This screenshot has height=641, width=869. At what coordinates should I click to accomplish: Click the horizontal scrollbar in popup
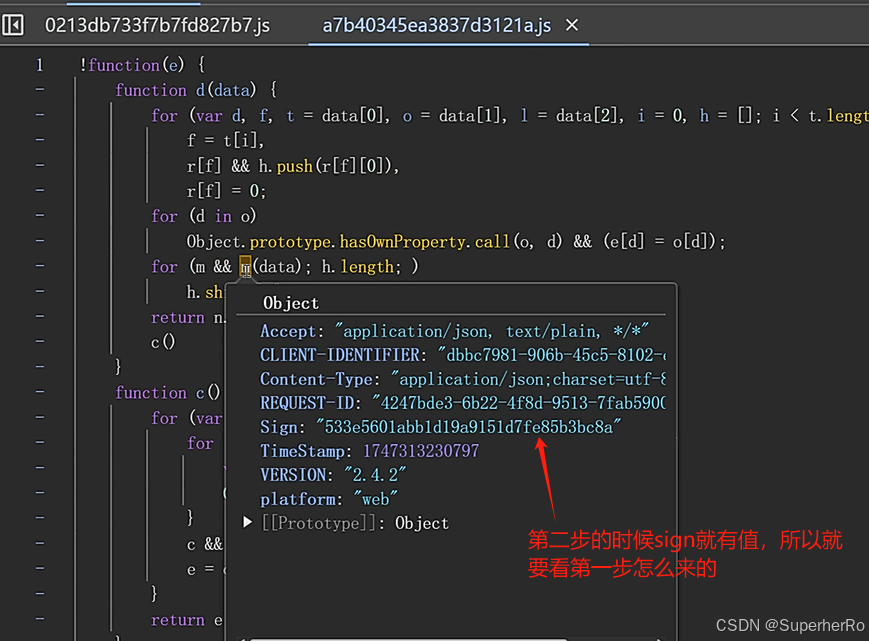(408, 639)
